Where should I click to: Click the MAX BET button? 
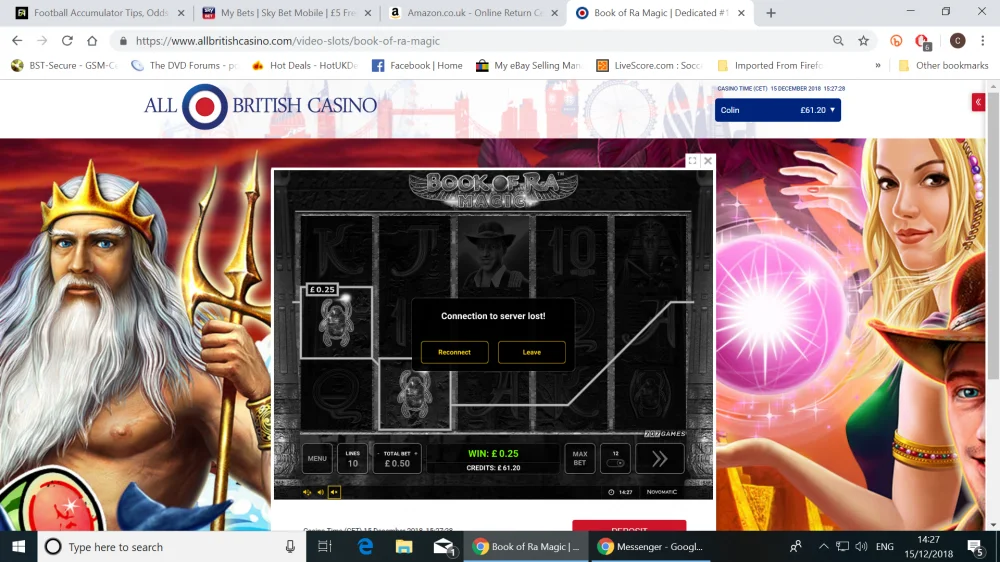[x=580, y=458]
